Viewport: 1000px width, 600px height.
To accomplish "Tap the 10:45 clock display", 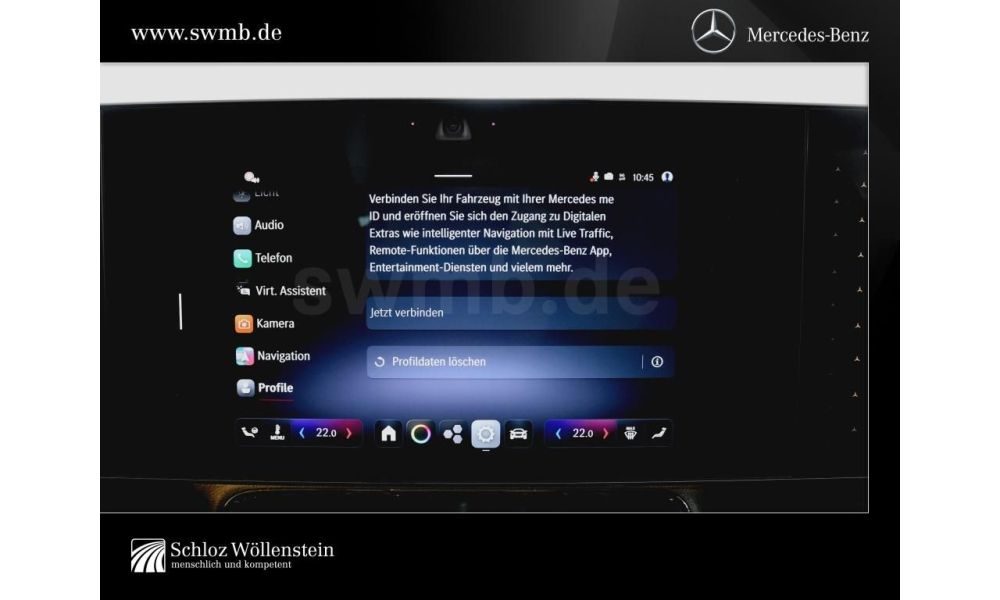I will point(643,177).
